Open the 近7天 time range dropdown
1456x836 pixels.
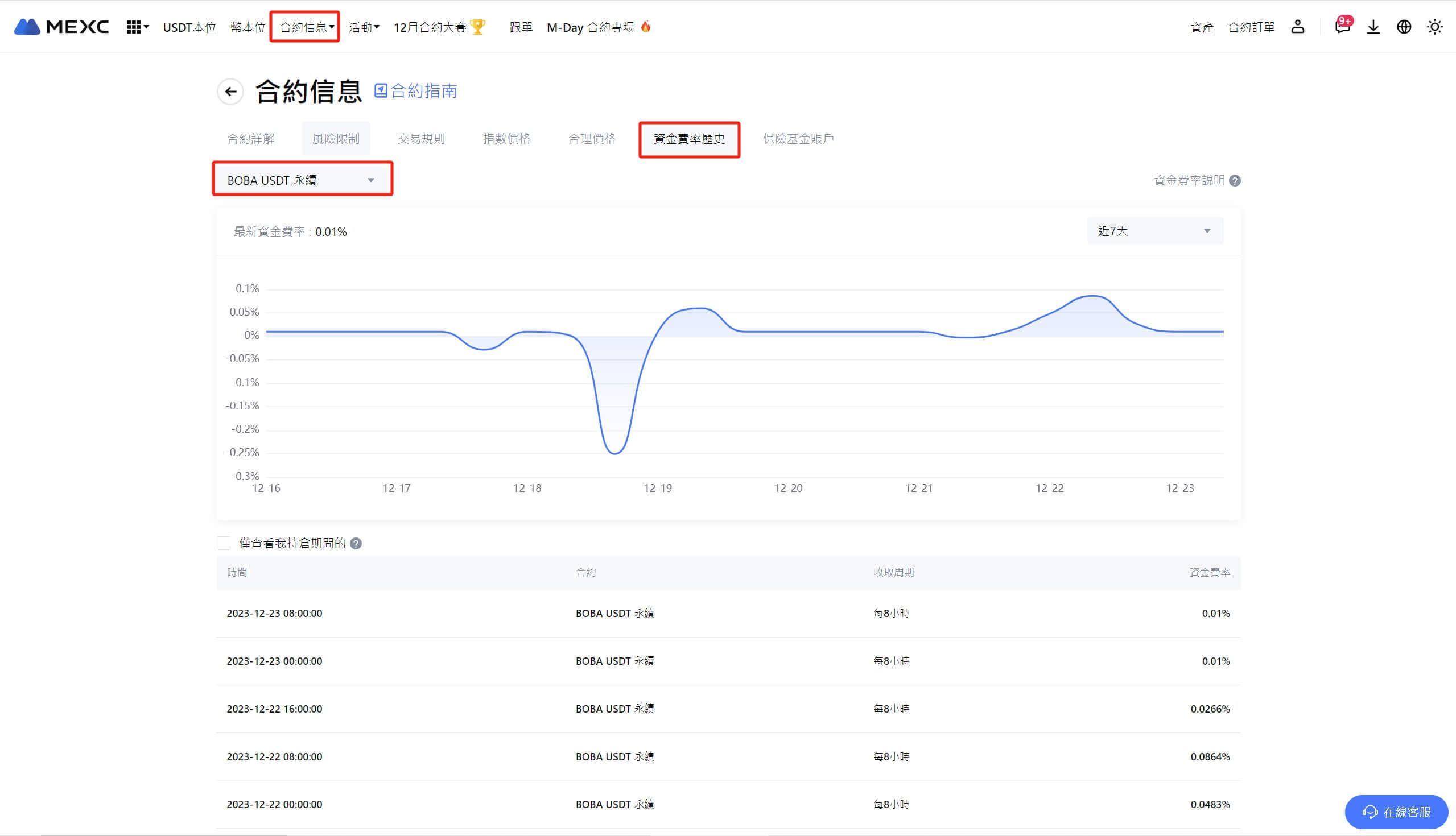coord(1154,231)
